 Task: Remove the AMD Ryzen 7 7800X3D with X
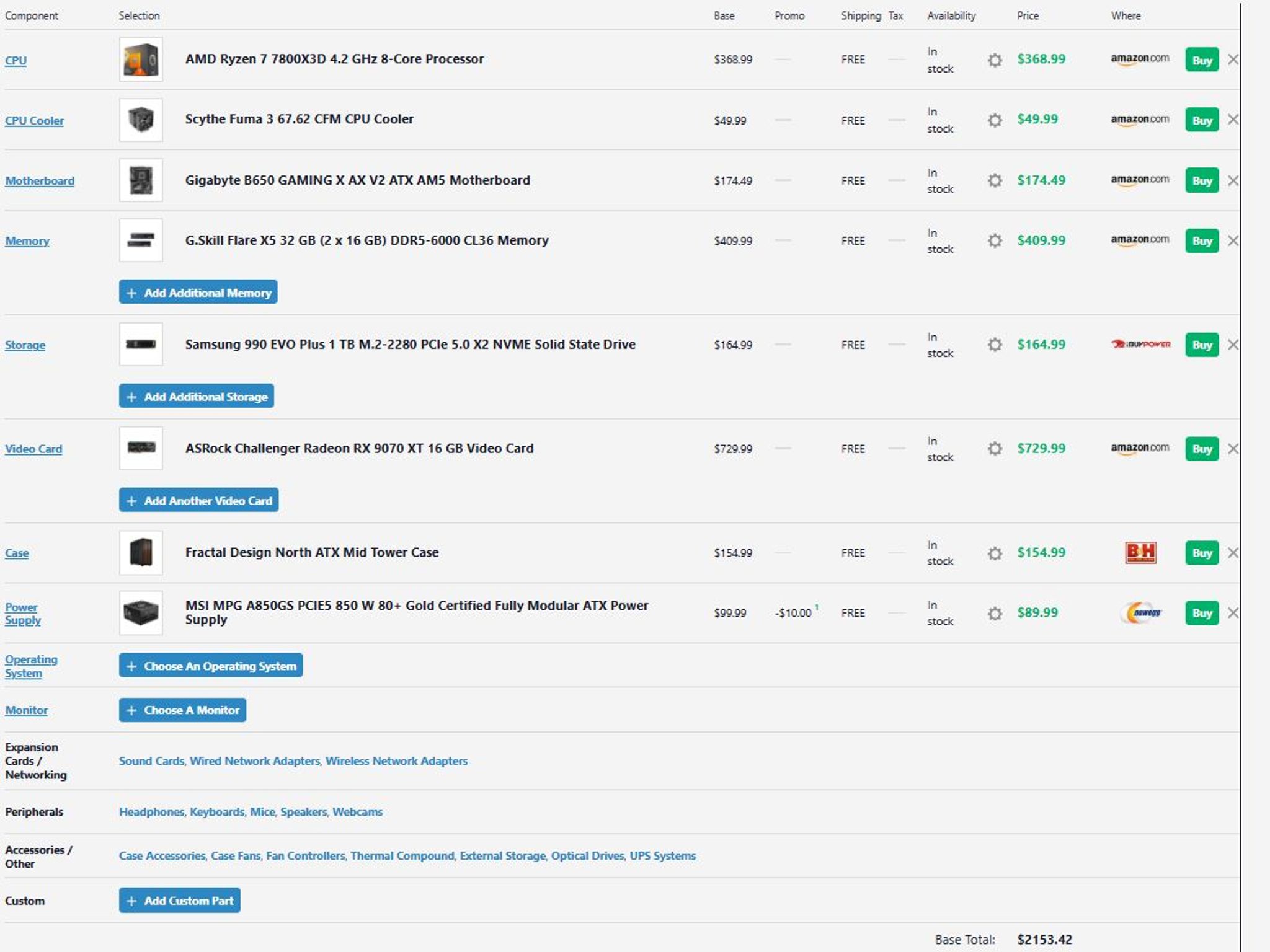(1233, 59)
